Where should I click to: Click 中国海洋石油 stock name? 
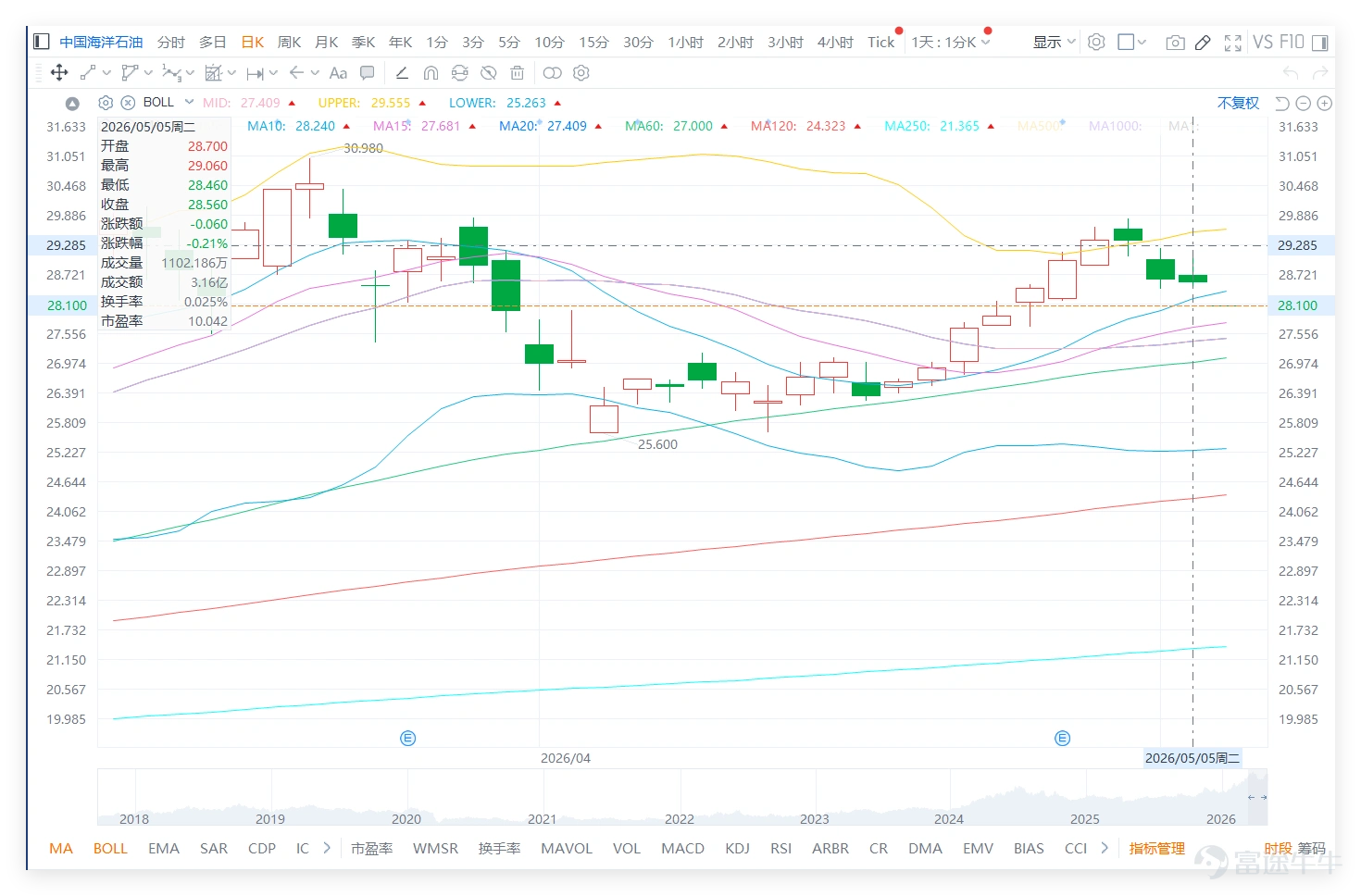(x=102, y=42)
